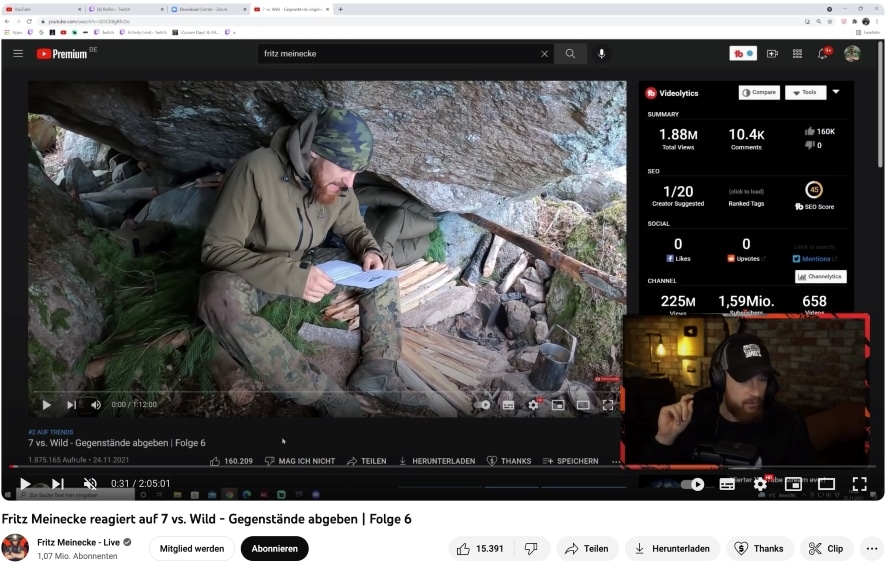The height and width of the screenshot is (569, 888).
Task: Click the Abonnieren button
Action: 274,548
